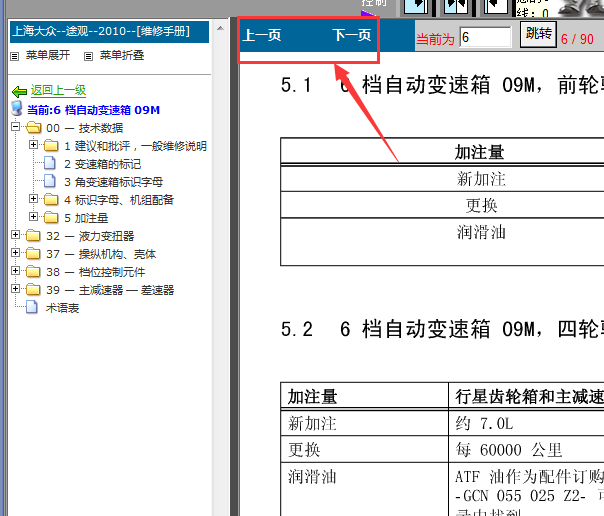The width and height of the screenshot is (604, 516).
Task: Expand the 5 加注量 node
Action: coord(34,216)
